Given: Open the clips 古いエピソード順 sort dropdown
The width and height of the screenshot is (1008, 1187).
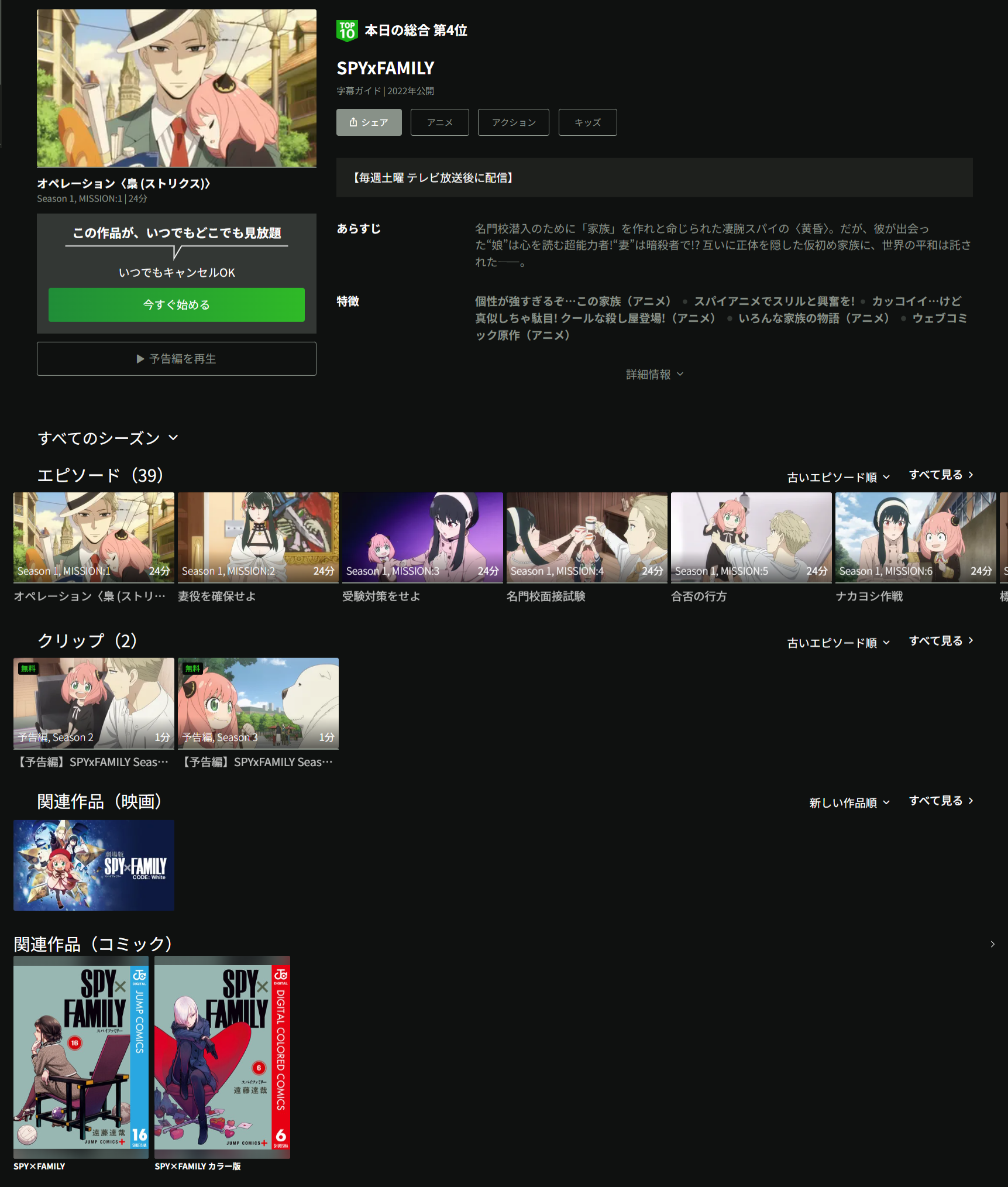Looking at the screenshot, I should [838, 643].
